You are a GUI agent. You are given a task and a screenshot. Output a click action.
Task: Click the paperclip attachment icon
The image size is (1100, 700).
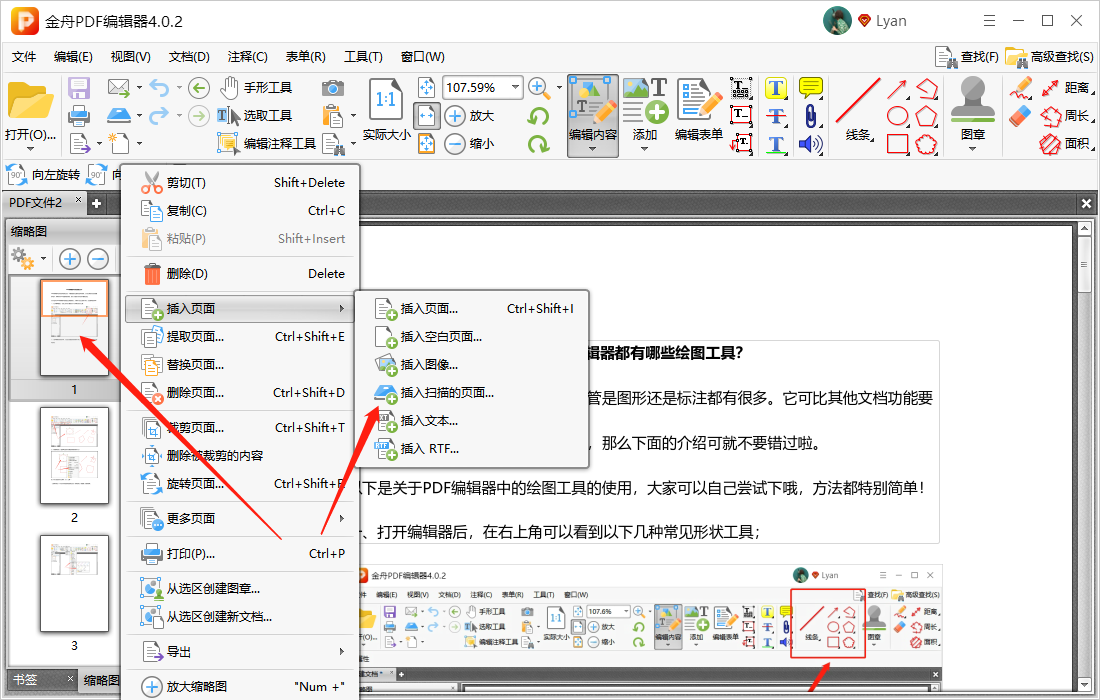[810, 116]
